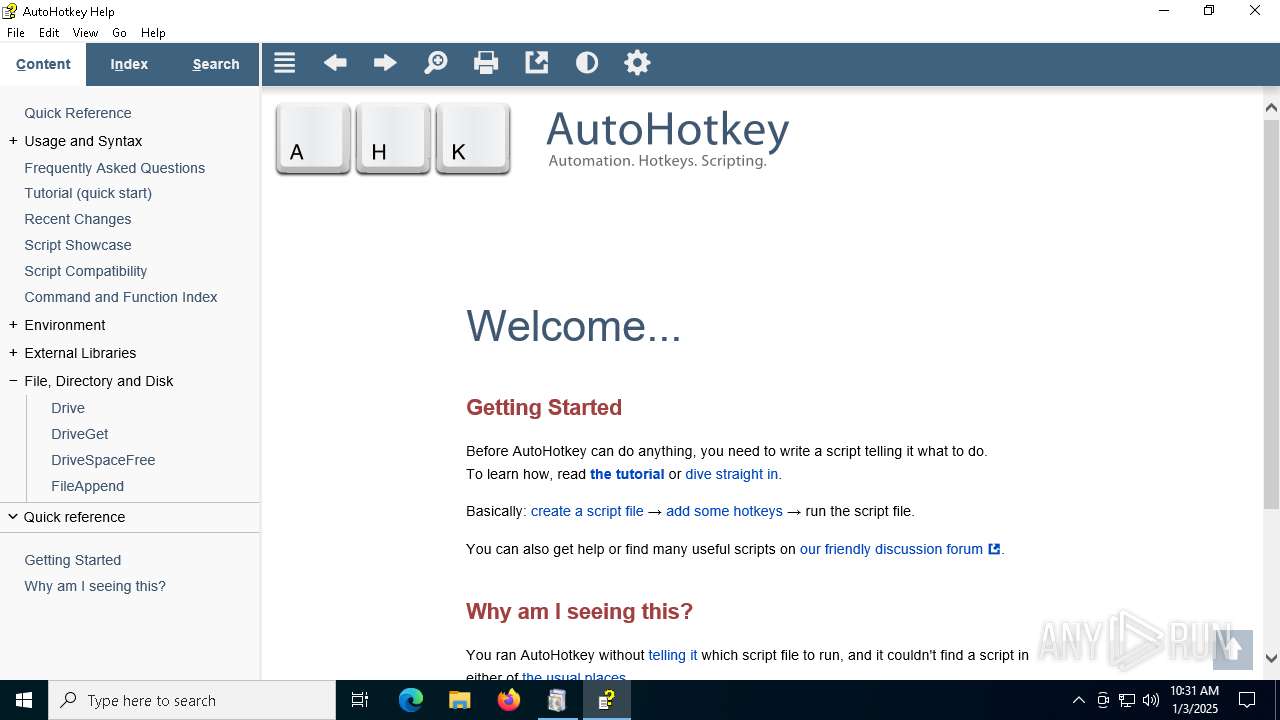Select the DriveSpaceFree topic
1280x720 pixels.
point(103,460)
